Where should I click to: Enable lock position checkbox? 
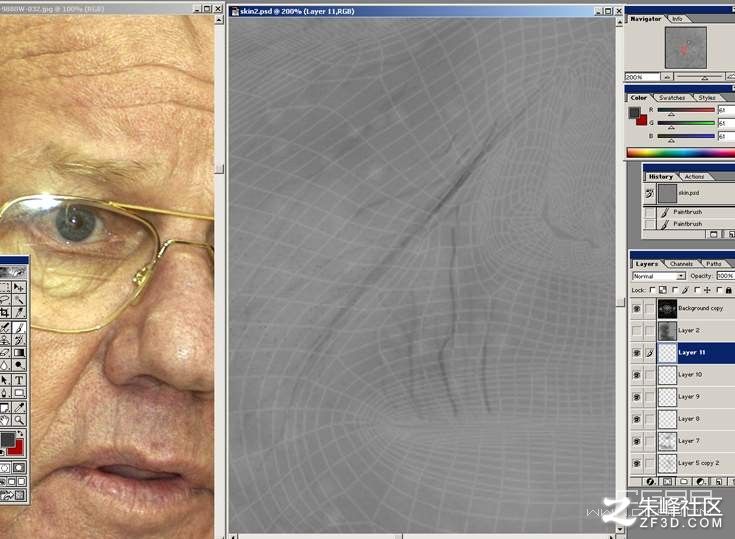pos(698,290)
